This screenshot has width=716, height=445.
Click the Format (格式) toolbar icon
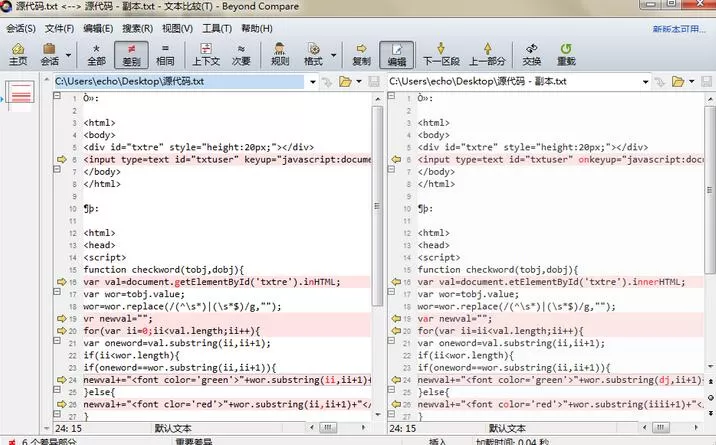point(313,54)
